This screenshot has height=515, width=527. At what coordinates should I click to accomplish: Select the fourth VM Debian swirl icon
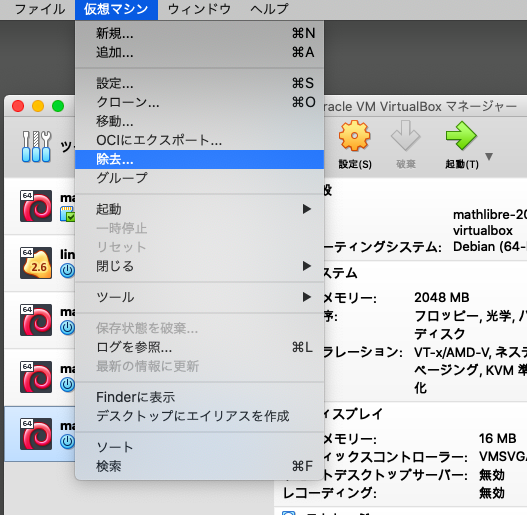pyautogui.click(x=36, y=377)
